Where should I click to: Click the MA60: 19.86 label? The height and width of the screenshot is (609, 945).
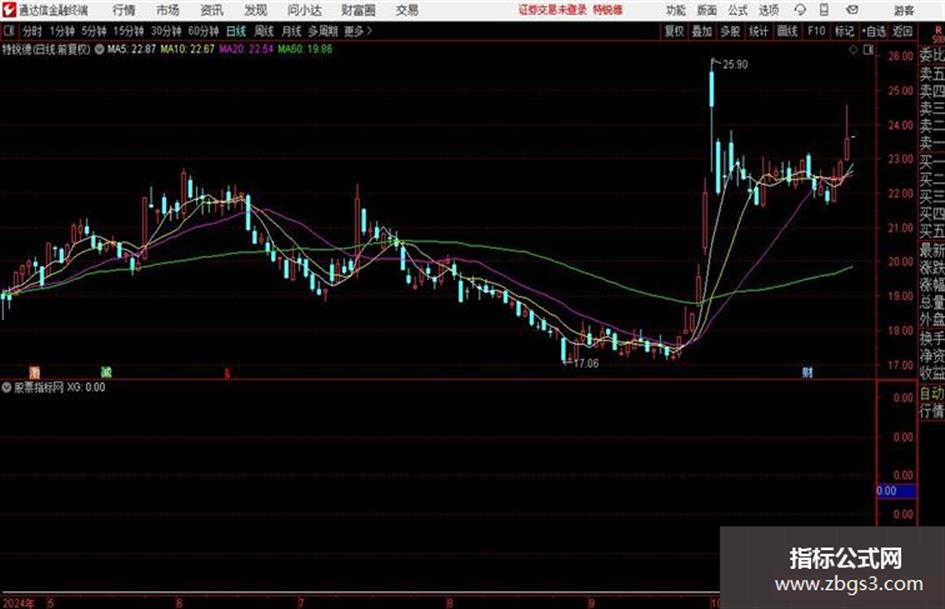[305, 49]
